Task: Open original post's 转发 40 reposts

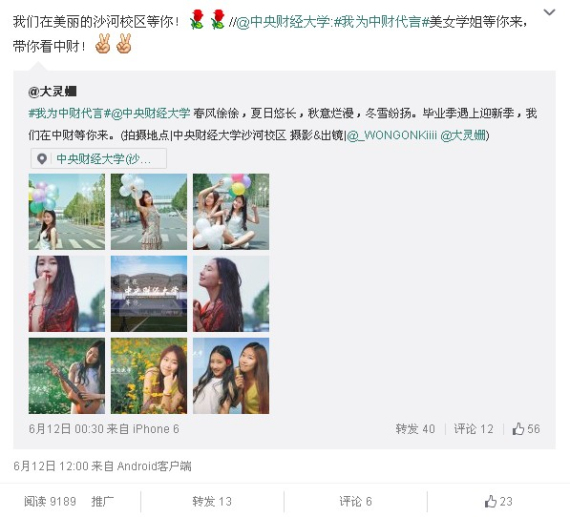Action: coord(415,429)
